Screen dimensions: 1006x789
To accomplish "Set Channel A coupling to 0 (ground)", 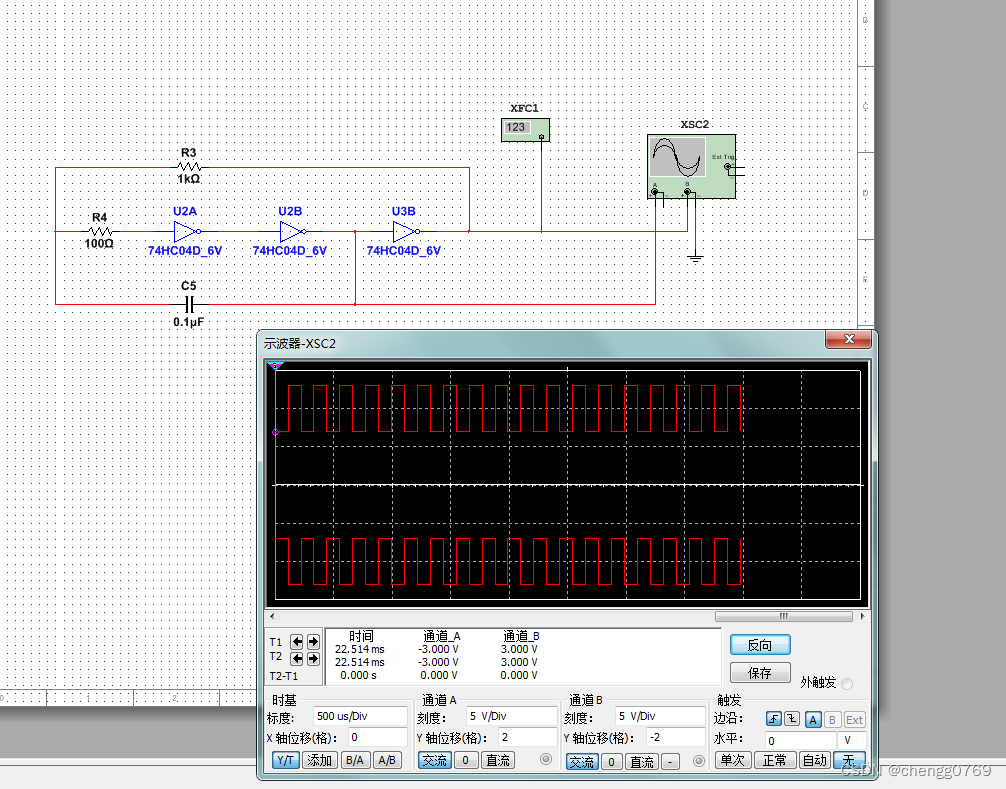I will [466, 760].
